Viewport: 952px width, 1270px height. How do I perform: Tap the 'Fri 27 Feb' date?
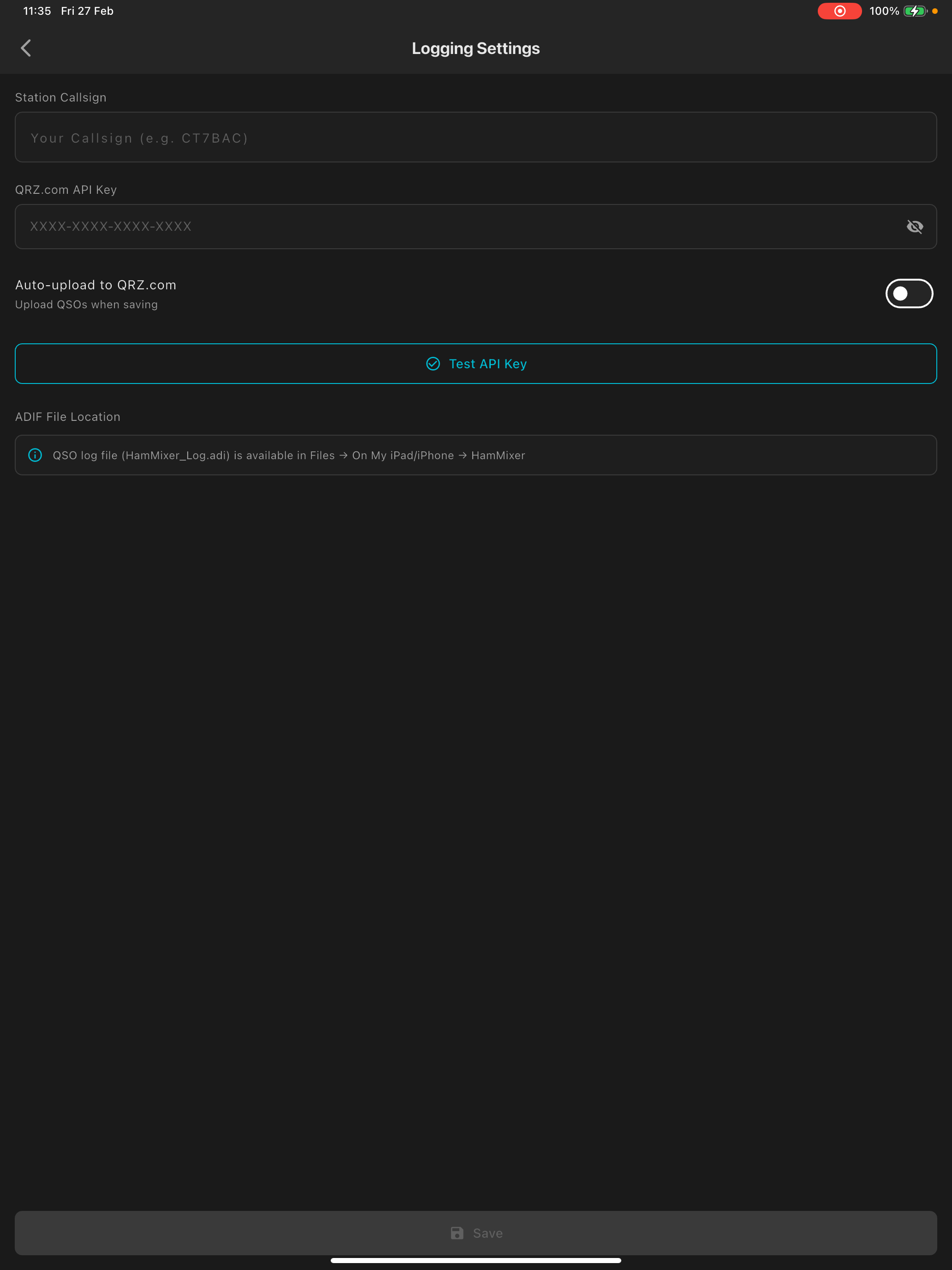(87, 11)
